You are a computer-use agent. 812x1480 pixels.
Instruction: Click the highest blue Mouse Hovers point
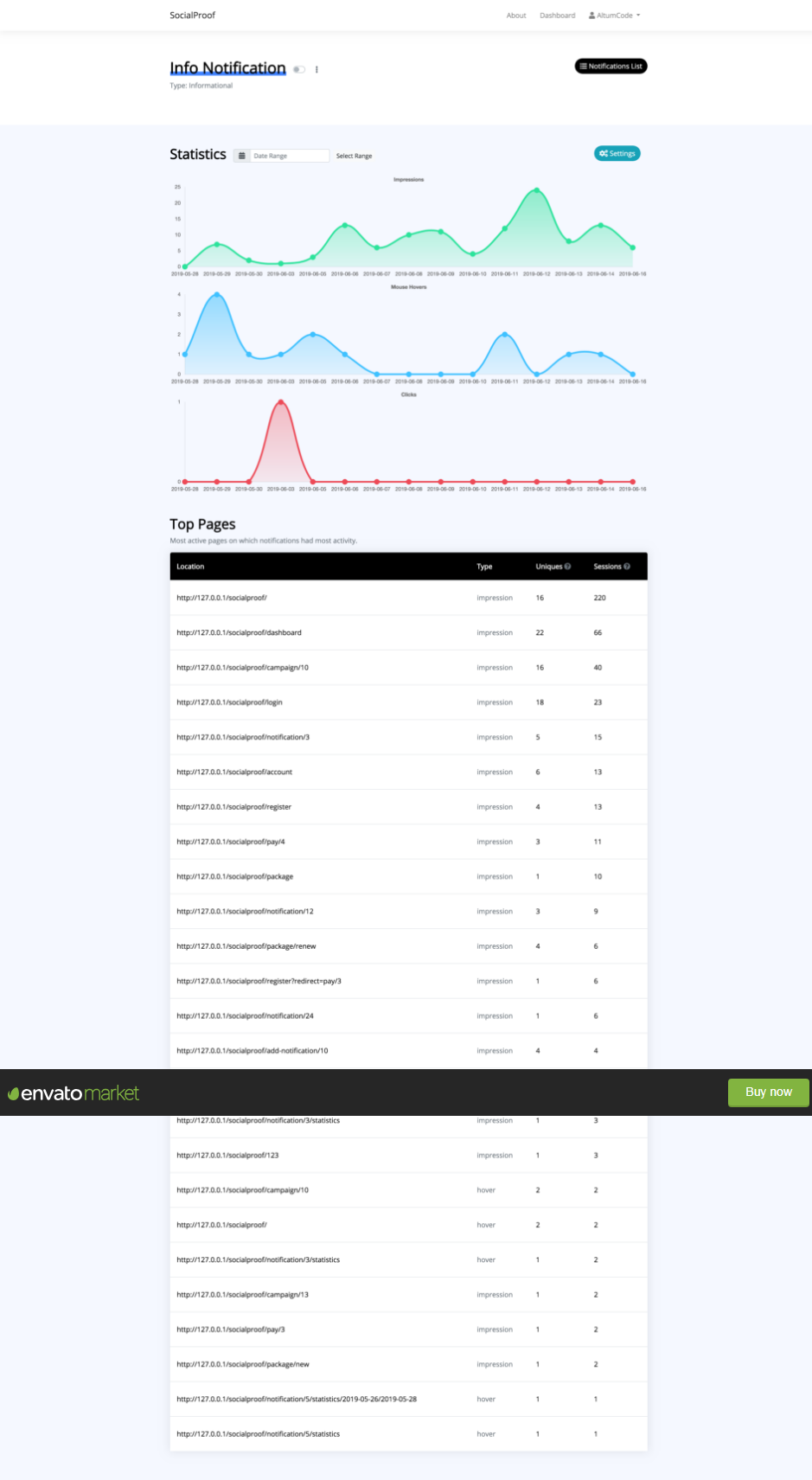[217, 295]
